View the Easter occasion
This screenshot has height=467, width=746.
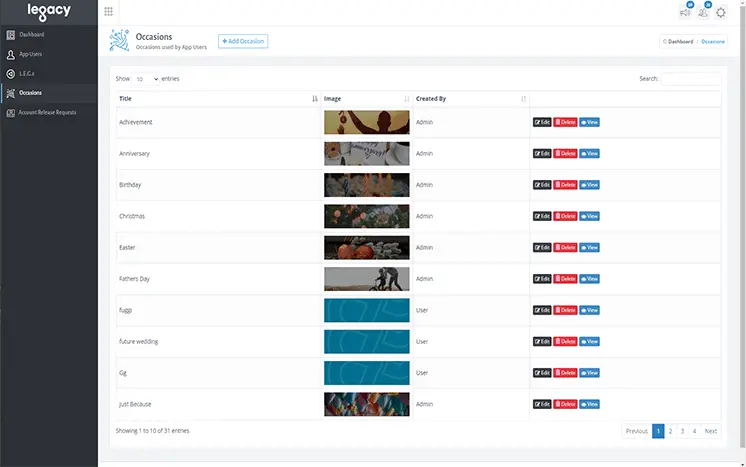click(x=589, y=248)
